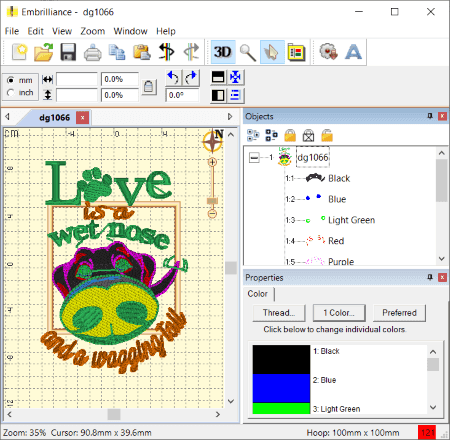Open the Help menu
Viewport: 450px width, 440px height.
coord(166,31)
